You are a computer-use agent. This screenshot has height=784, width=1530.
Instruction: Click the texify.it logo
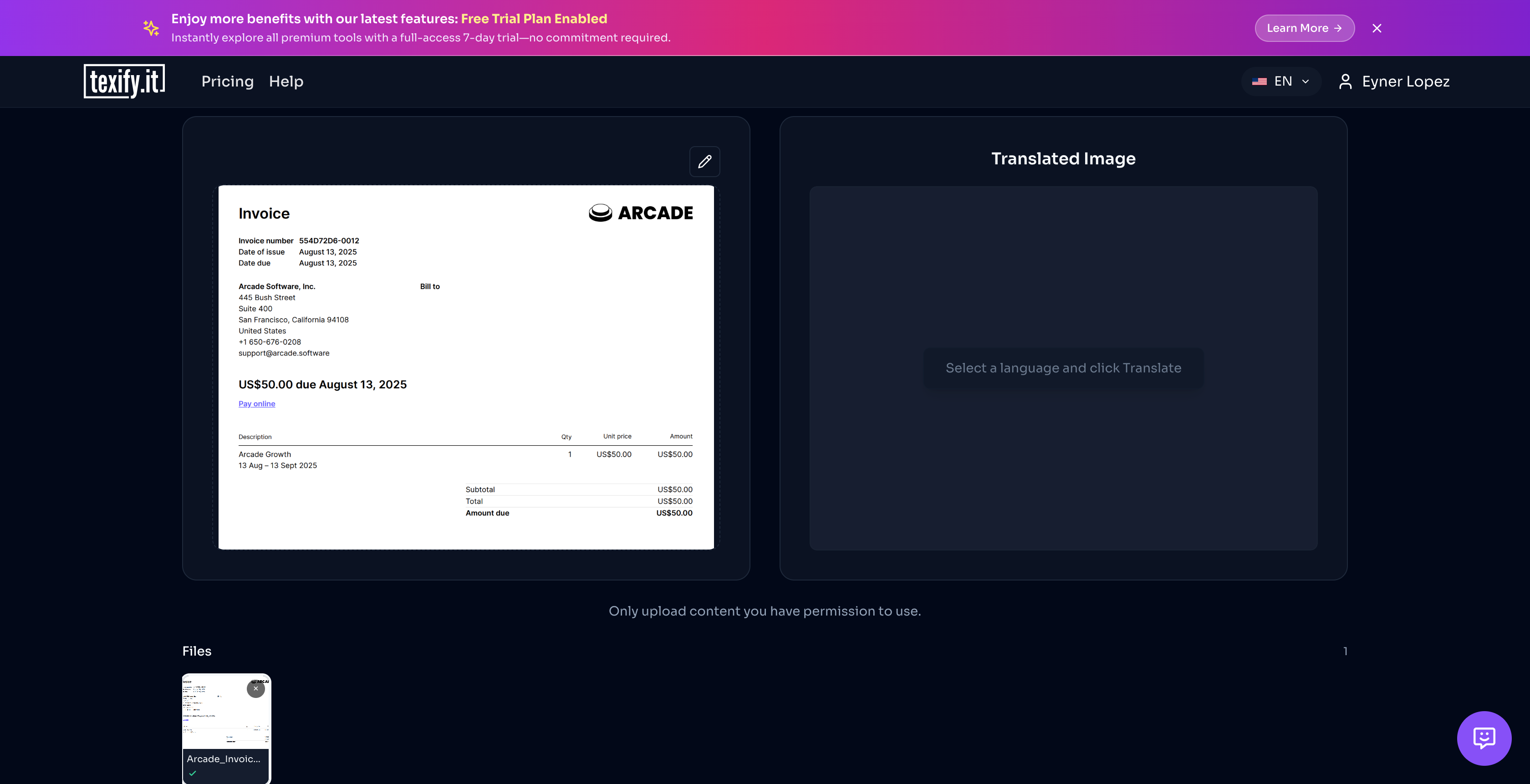[124, 81]
